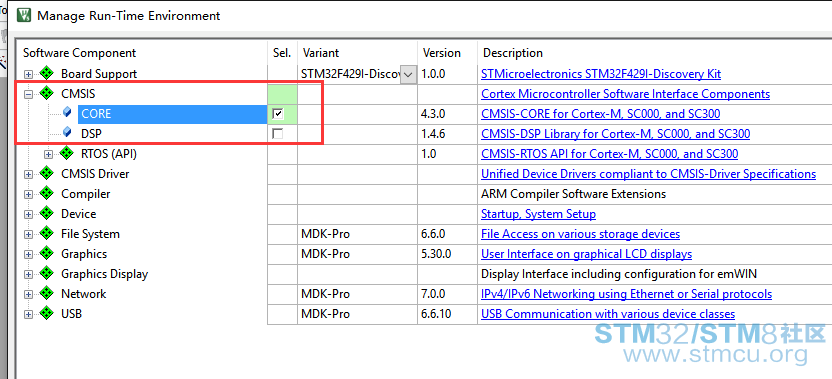Click the ARM Compiler Software Extensions text
The height and width of the screenshot is (379, 832).
pyautogui.click(x=573, y=194)
